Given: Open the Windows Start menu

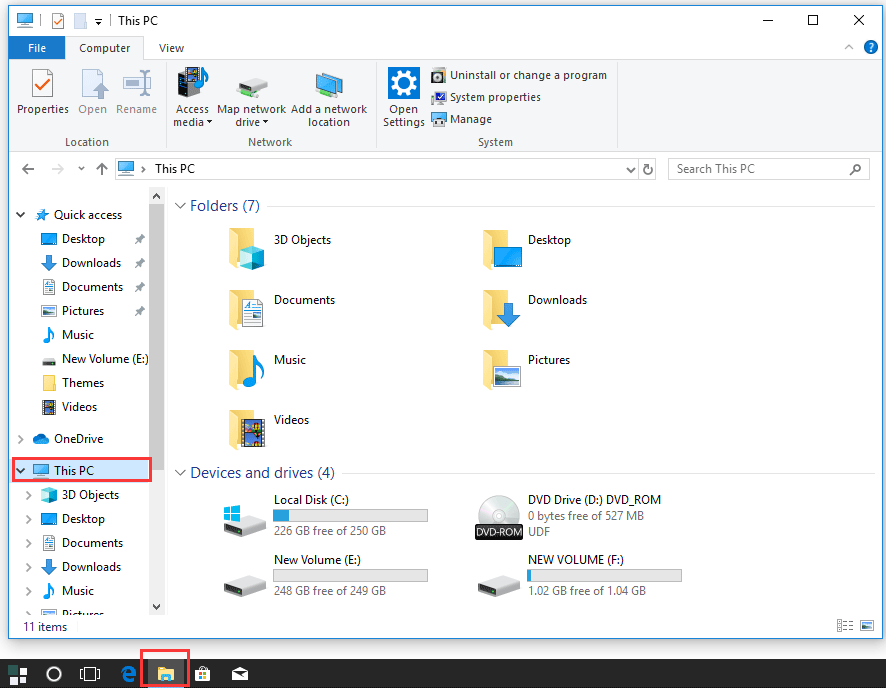Looking at the screenshot, I should click(x=18, y=674).
